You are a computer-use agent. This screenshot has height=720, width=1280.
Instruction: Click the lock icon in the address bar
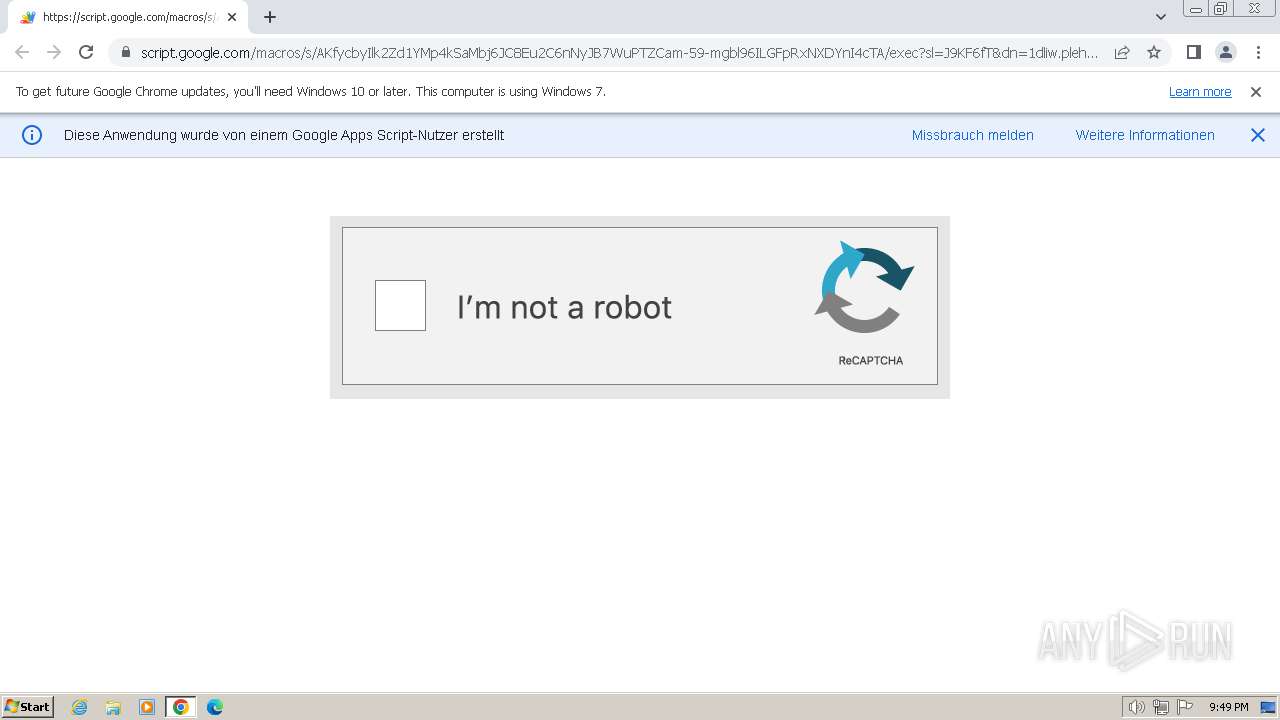pos(125,53)
